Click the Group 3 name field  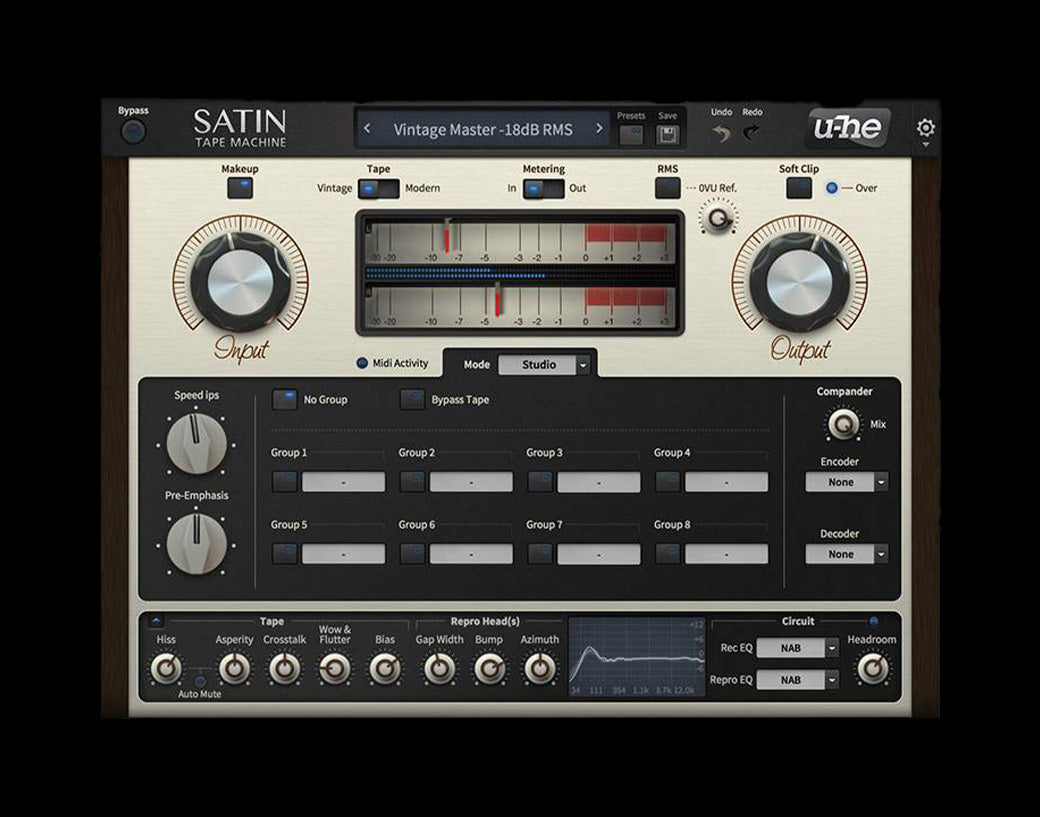[598, 482]
